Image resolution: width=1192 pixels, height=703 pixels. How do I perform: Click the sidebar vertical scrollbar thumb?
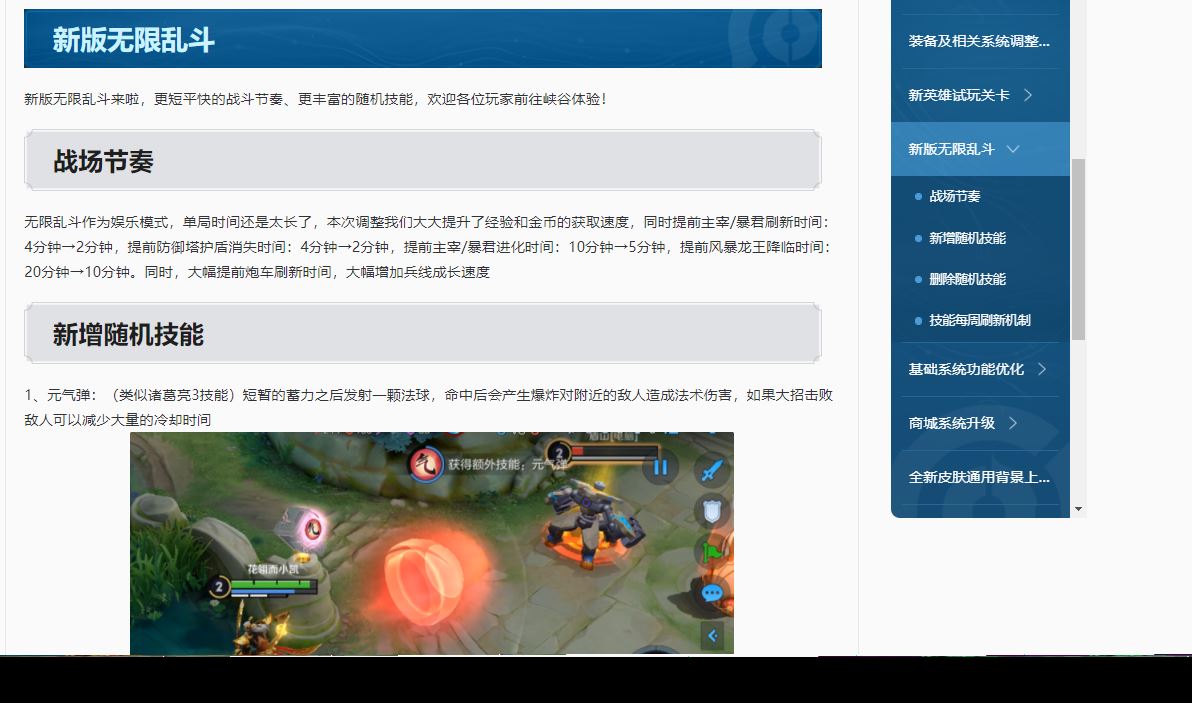click(1078, 248)
